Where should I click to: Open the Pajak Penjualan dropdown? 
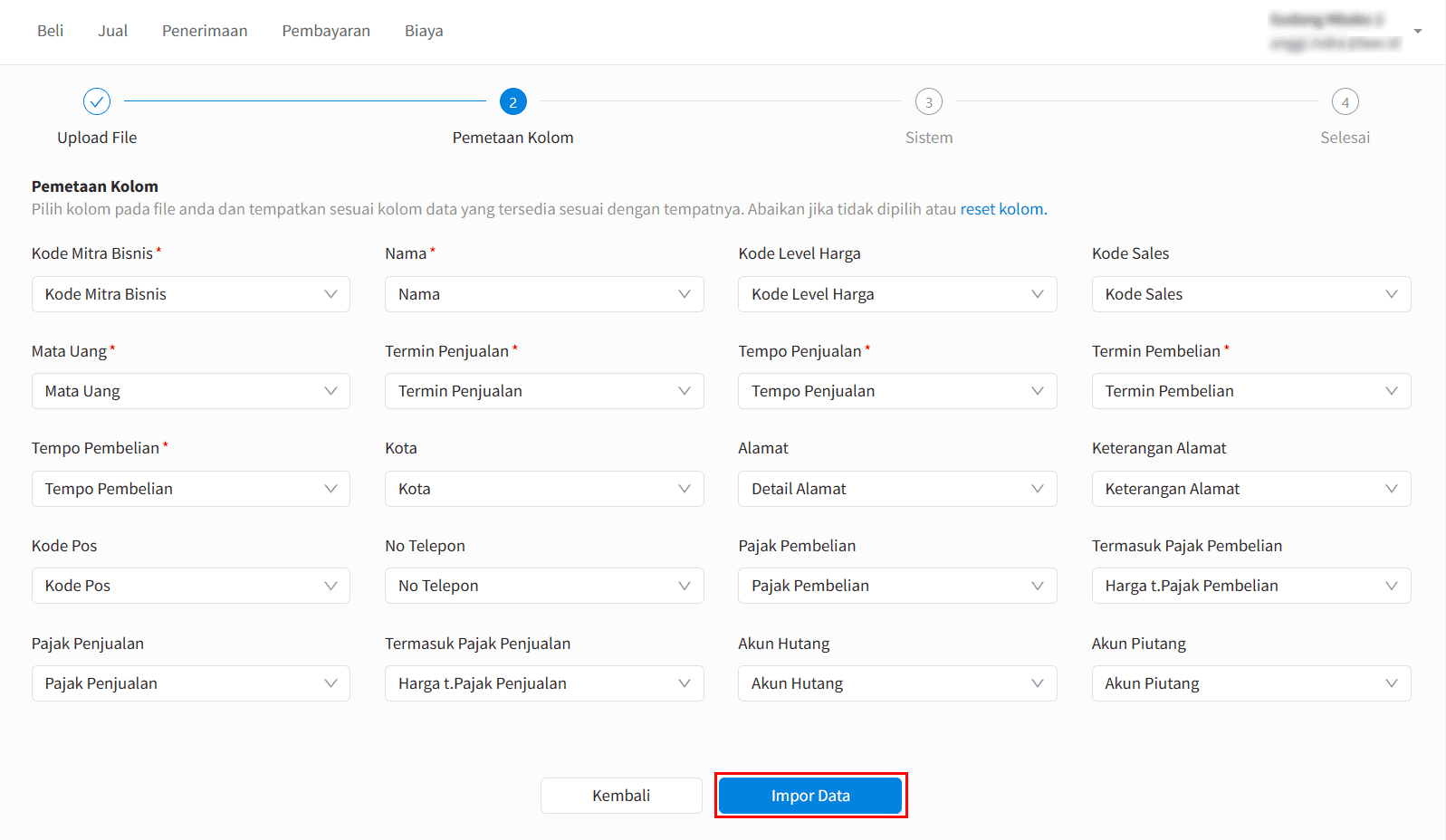191,683
